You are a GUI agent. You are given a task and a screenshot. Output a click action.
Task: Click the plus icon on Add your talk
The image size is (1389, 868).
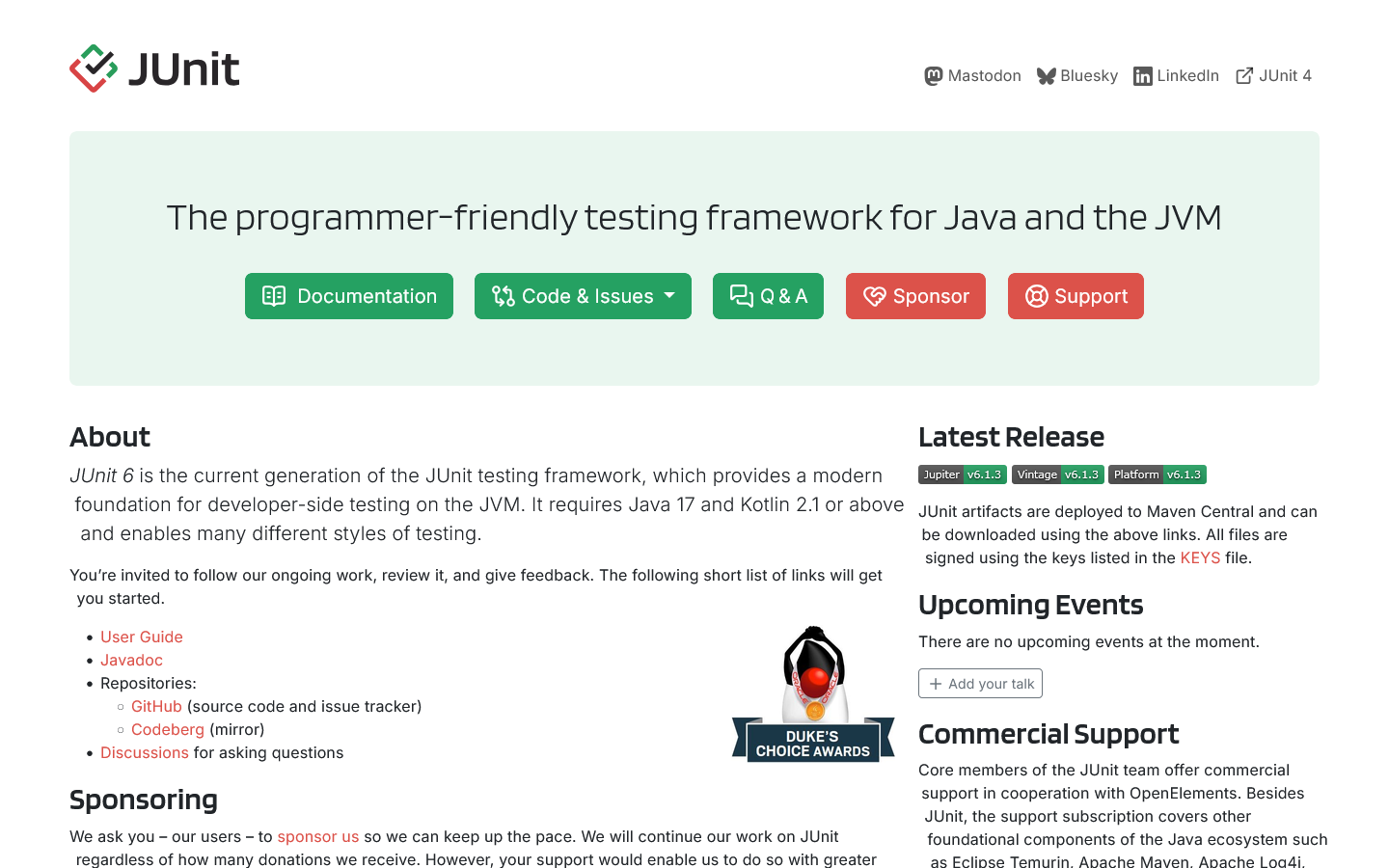(x=936, y=684)
